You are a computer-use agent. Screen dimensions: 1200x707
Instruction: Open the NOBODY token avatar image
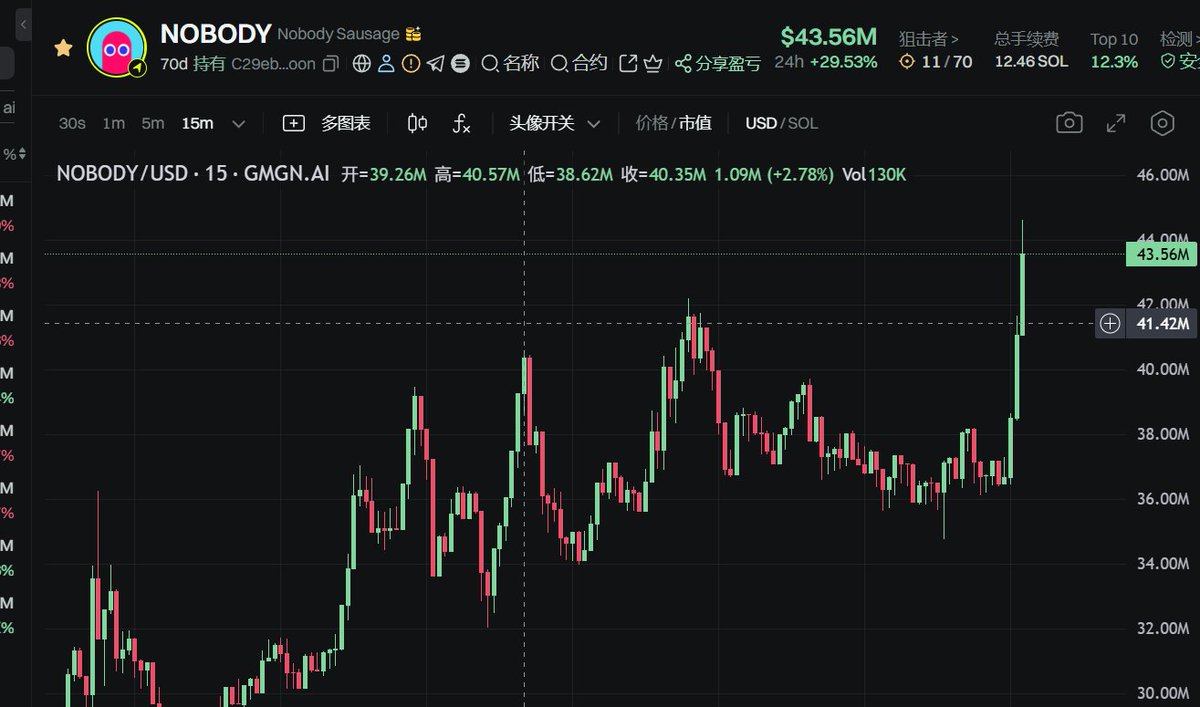pos(118,46)
